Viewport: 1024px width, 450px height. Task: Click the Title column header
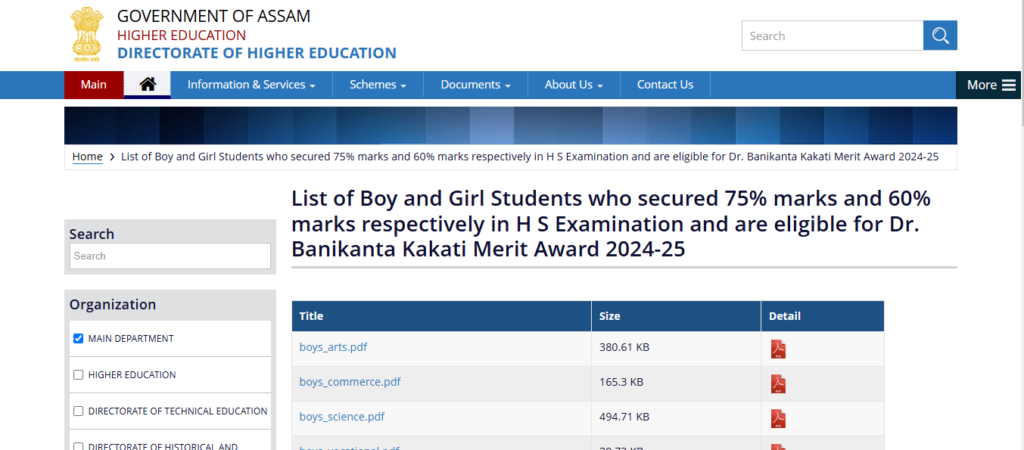coord(441,316)
